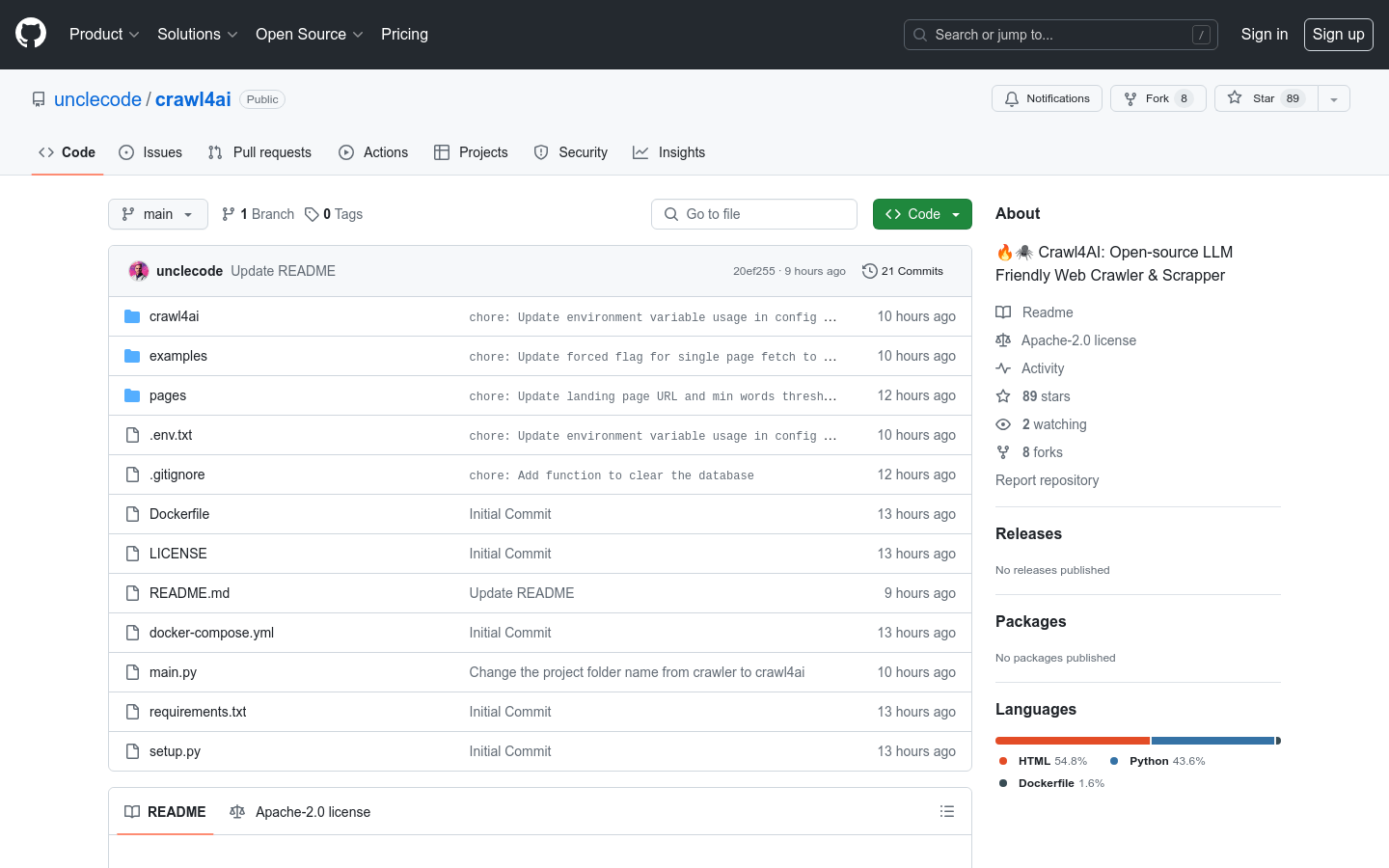Open the docker-compose.yml file

coord(211,633)
